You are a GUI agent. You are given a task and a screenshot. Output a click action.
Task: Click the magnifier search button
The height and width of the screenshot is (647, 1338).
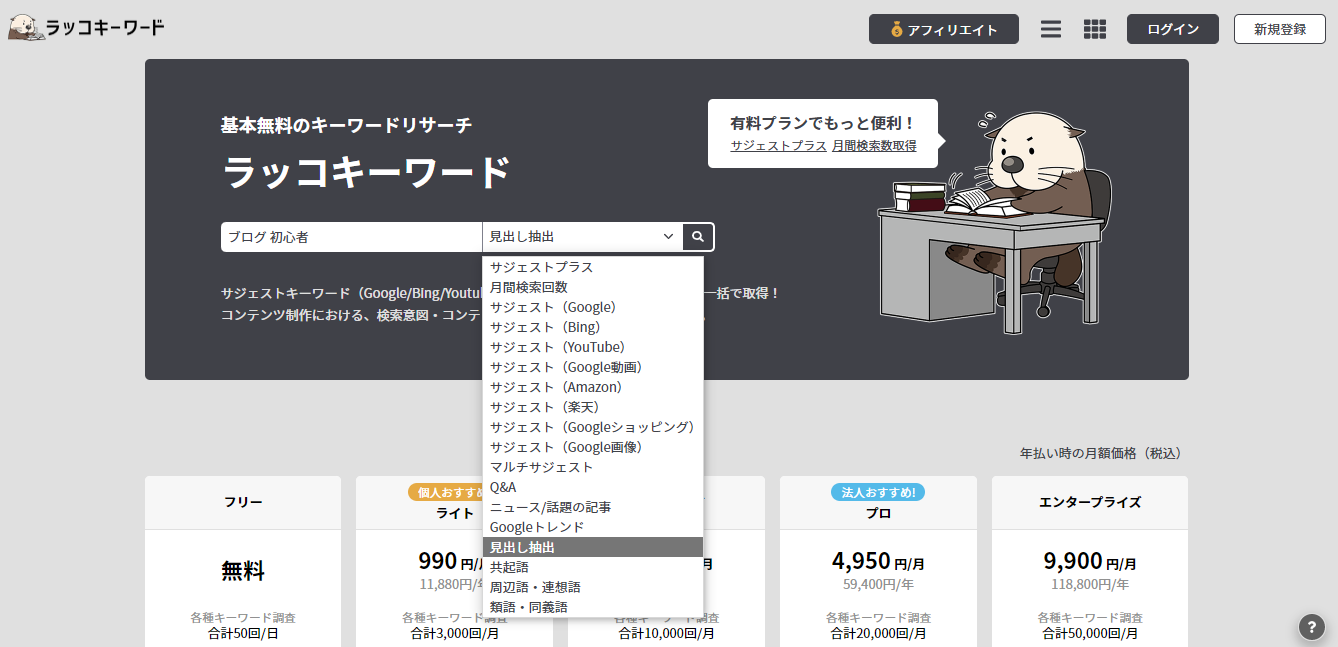click(x=698, y=237)
